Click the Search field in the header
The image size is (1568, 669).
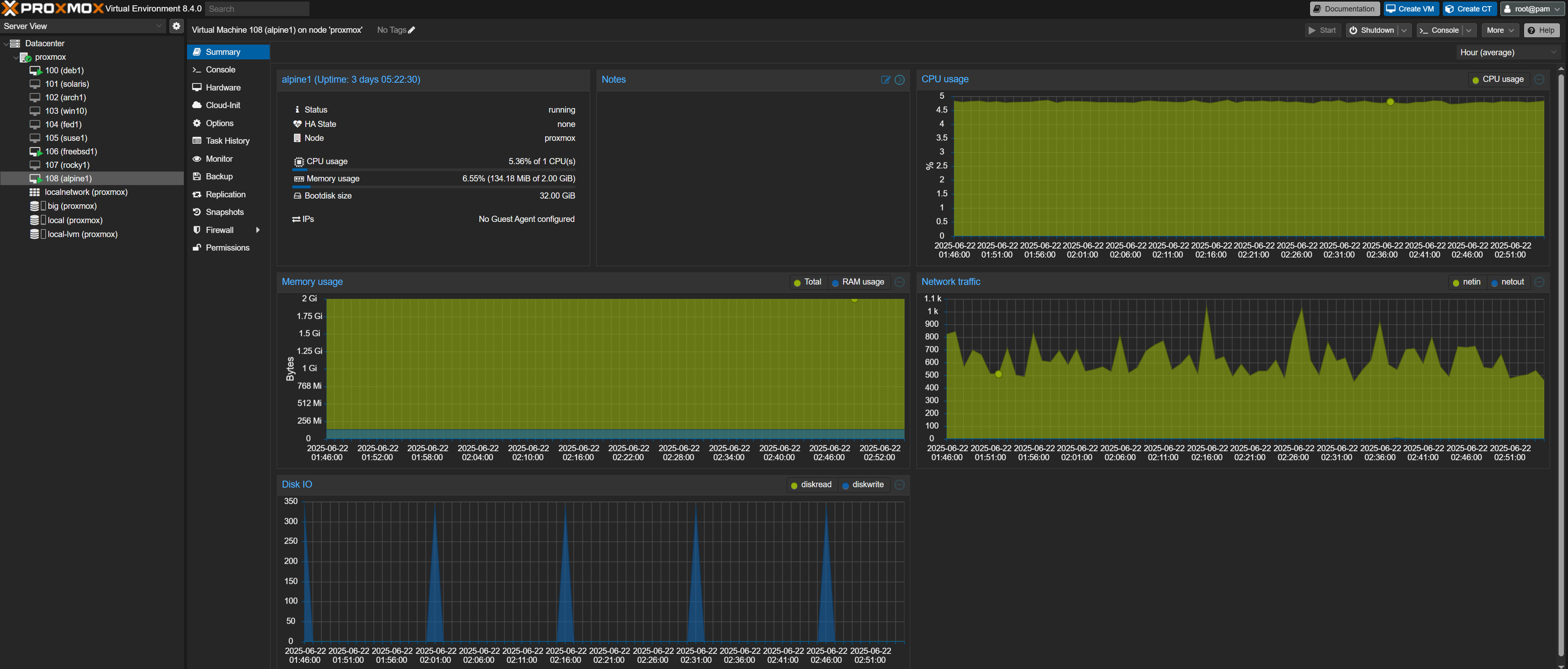257,9
